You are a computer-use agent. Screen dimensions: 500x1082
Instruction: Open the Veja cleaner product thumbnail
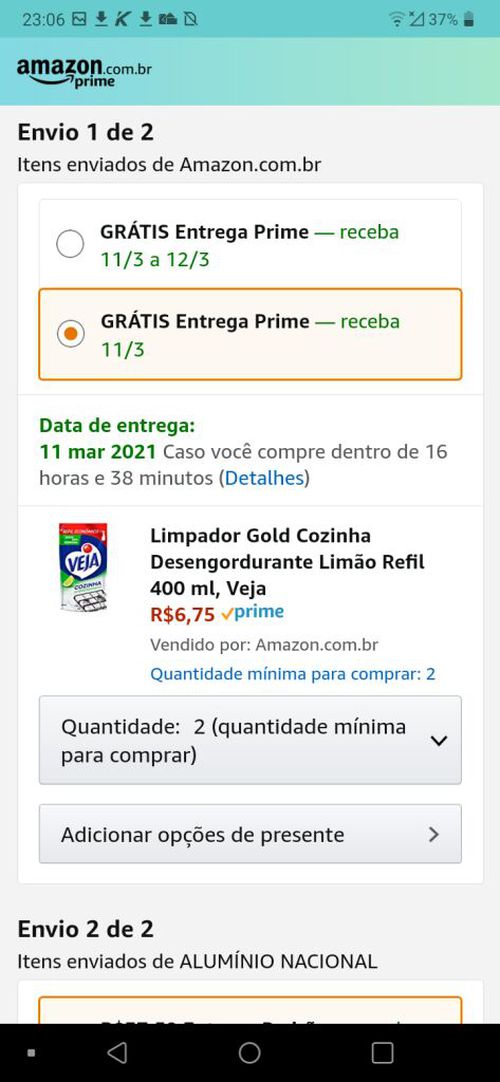pos(83,567)
